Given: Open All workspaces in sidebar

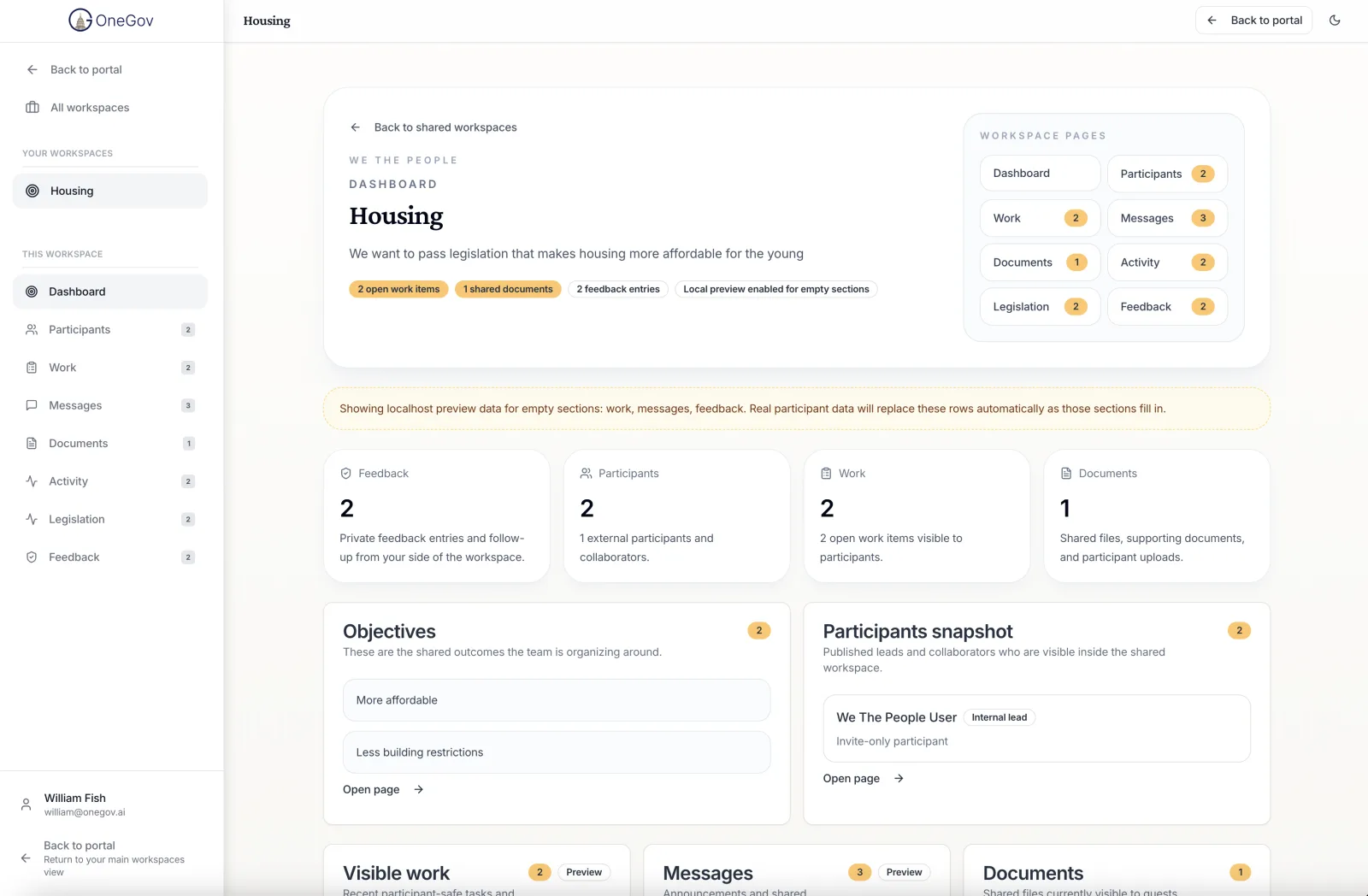Looking at the screenshot, I should click(x=110, y=108).
